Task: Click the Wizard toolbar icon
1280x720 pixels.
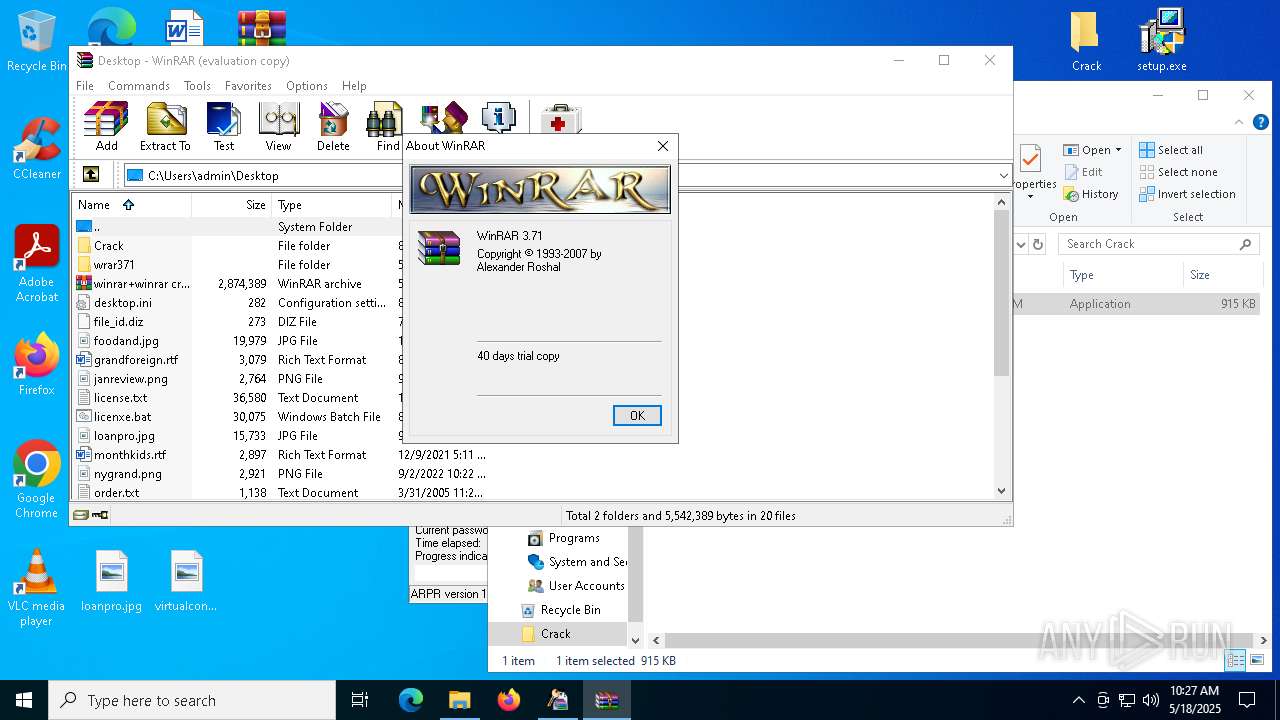Action: [444, 117]
